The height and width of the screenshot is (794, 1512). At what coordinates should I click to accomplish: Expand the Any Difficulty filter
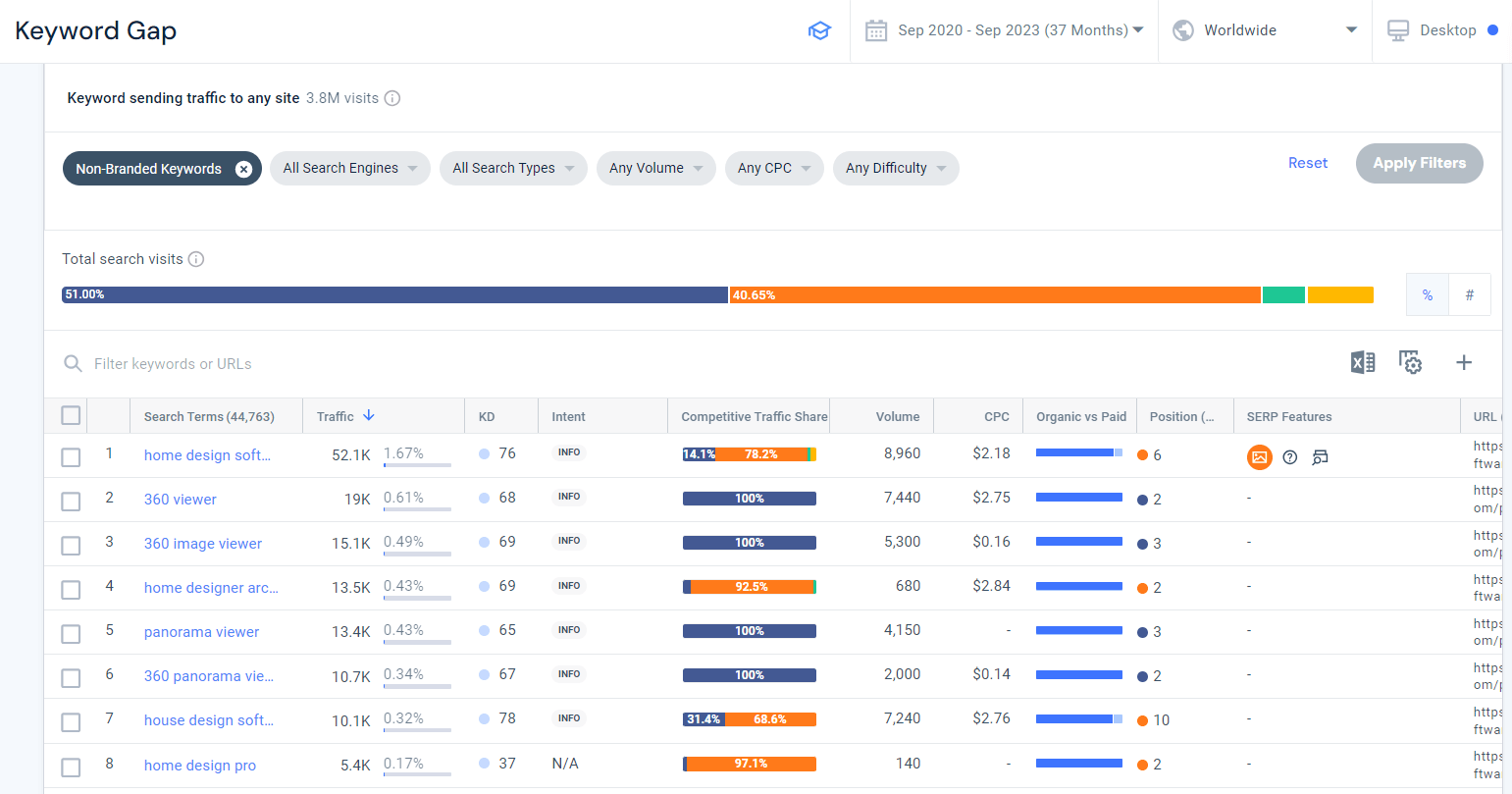point(896,168)
